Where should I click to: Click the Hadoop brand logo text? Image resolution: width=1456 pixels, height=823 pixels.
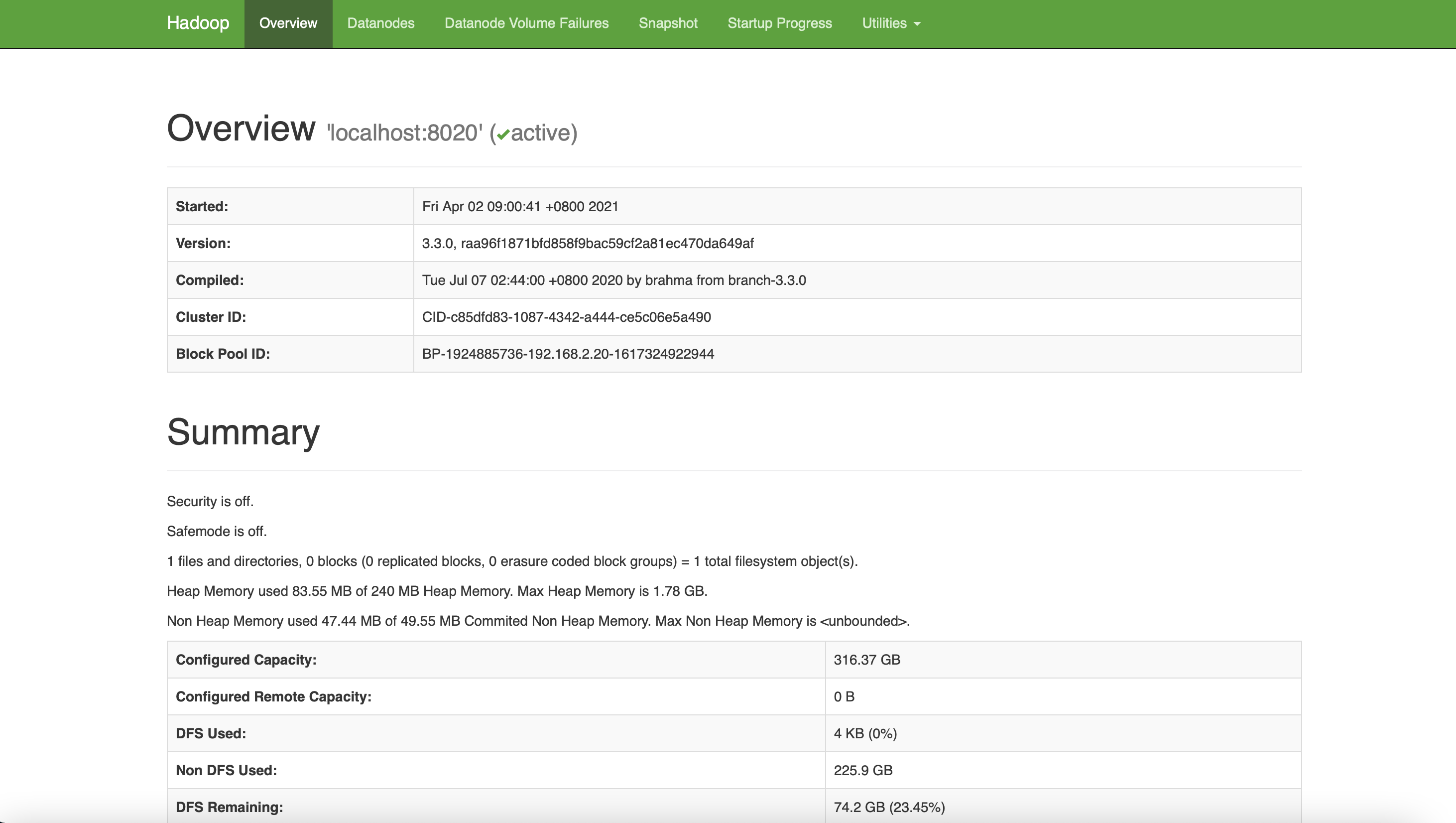(x=198, y=23)
